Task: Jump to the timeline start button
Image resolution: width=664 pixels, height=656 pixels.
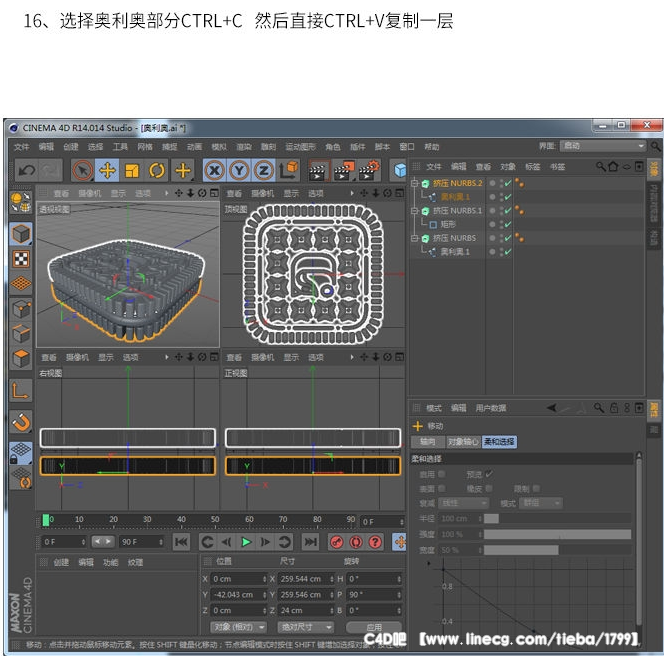Action: coord(181,542)
